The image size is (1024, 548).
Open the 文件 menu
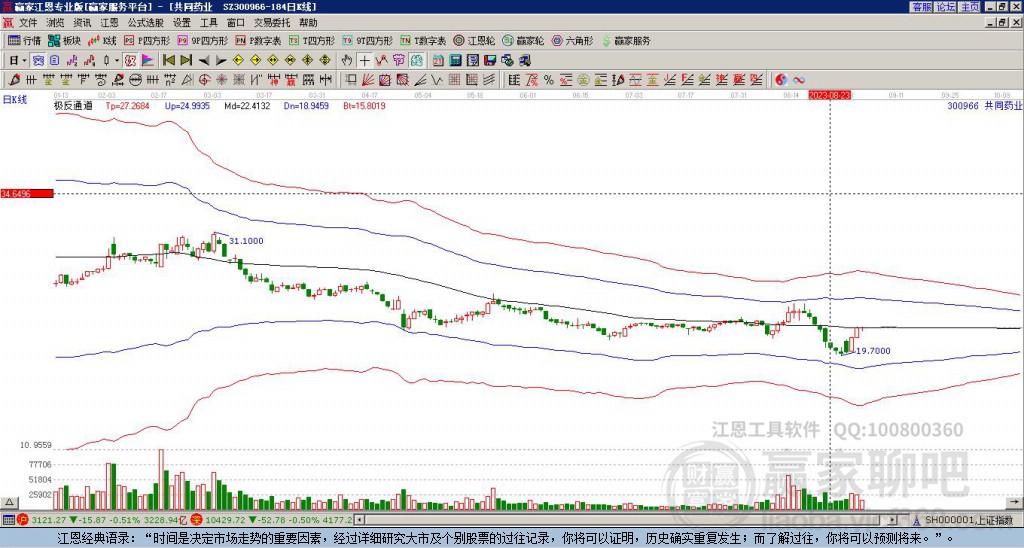coord(27,23)
